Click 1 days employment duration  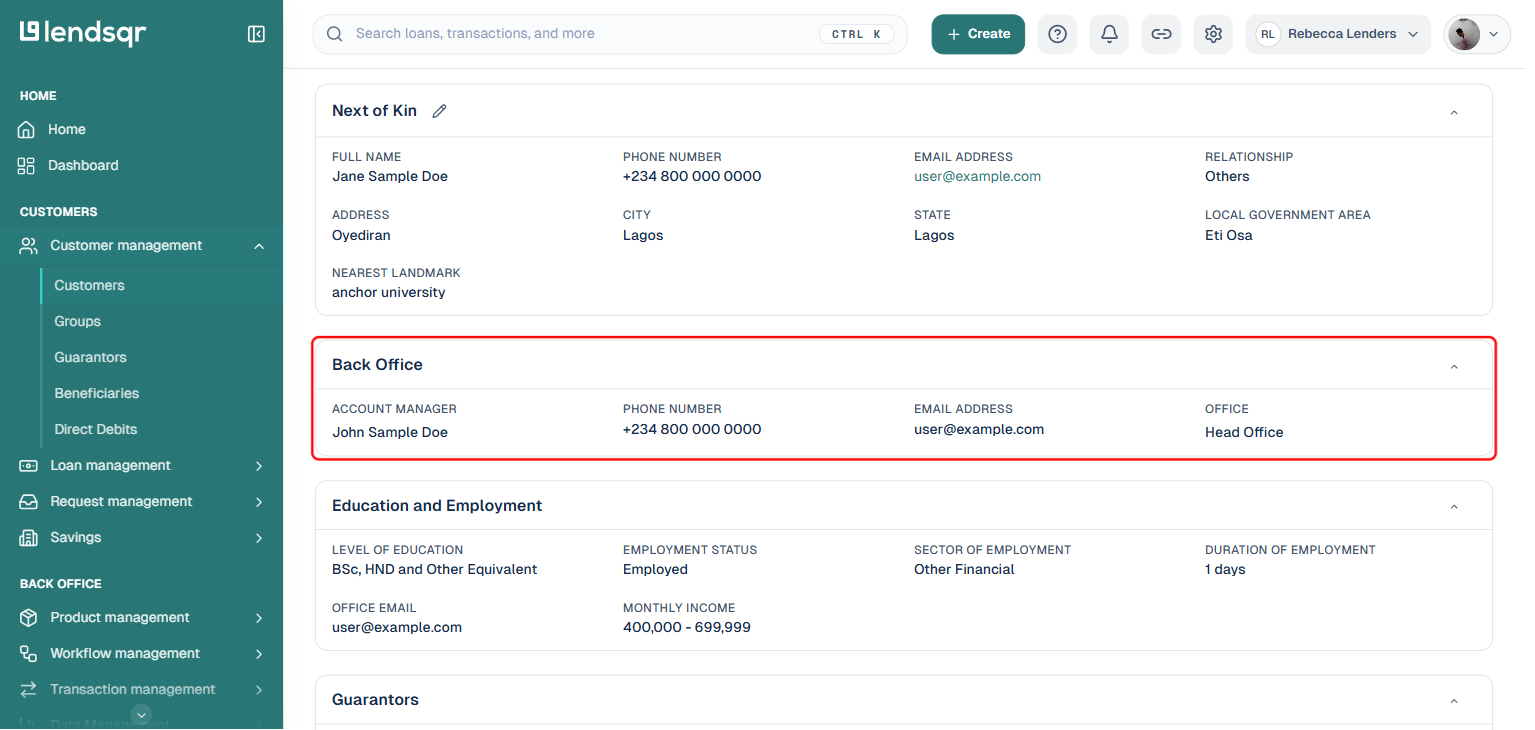point(1225,570)
